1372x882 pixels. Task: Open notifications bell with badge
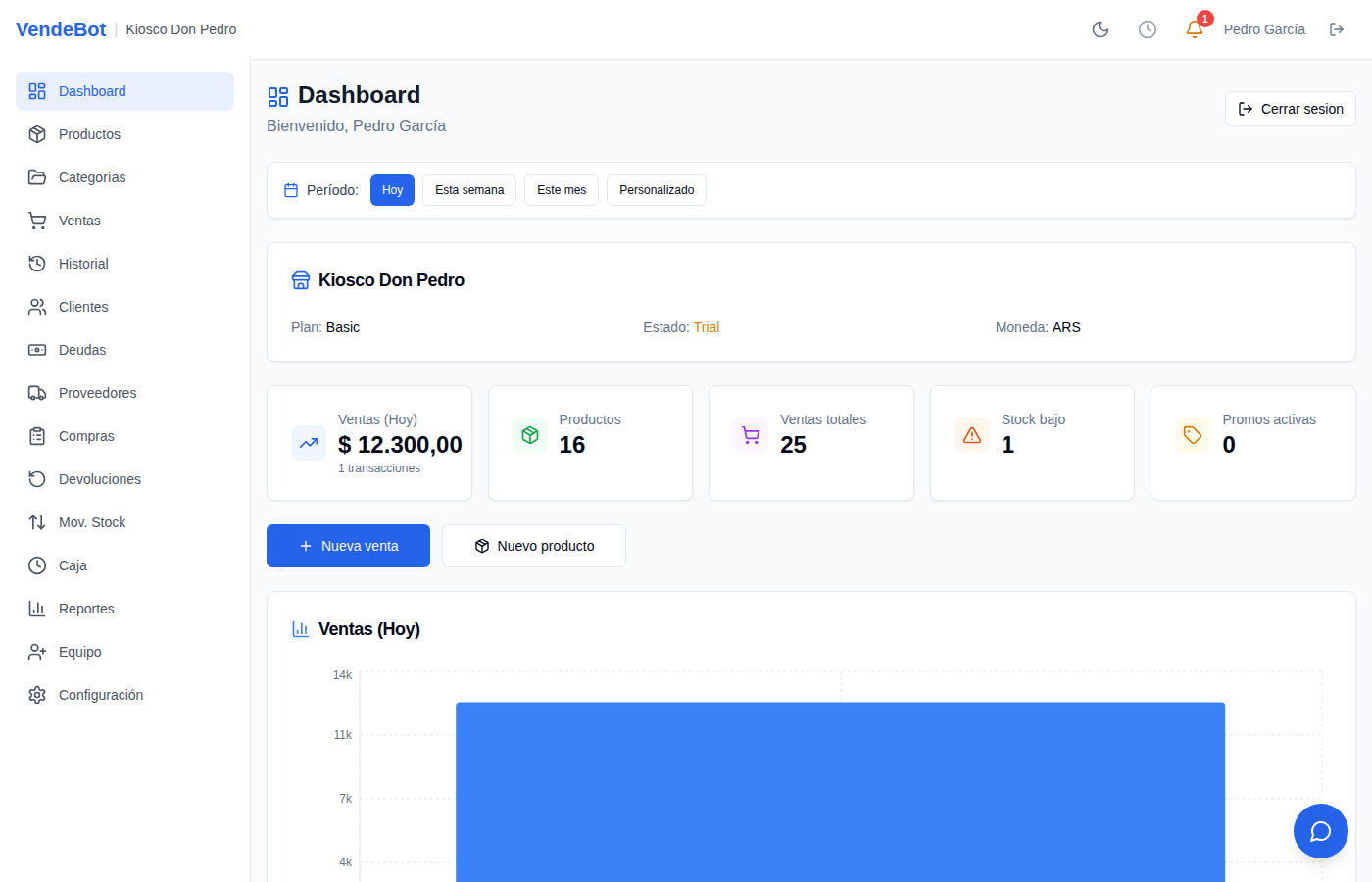[1195, 29]
